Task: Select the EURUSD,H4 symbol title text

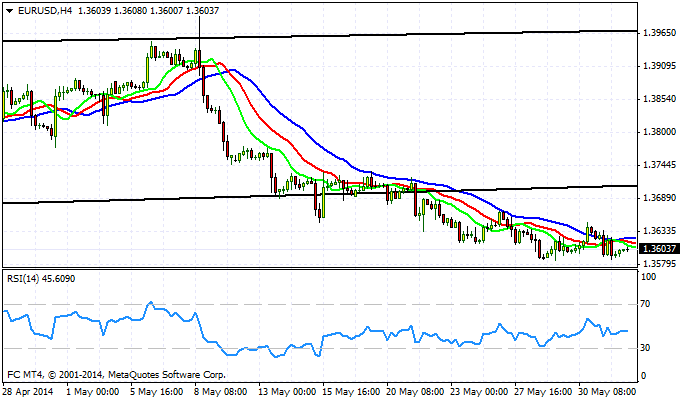Action: [45, 11]
